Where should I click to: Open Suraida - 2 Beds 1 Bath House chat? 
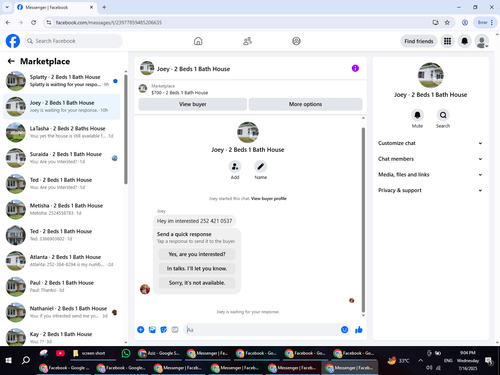[62, 158]
